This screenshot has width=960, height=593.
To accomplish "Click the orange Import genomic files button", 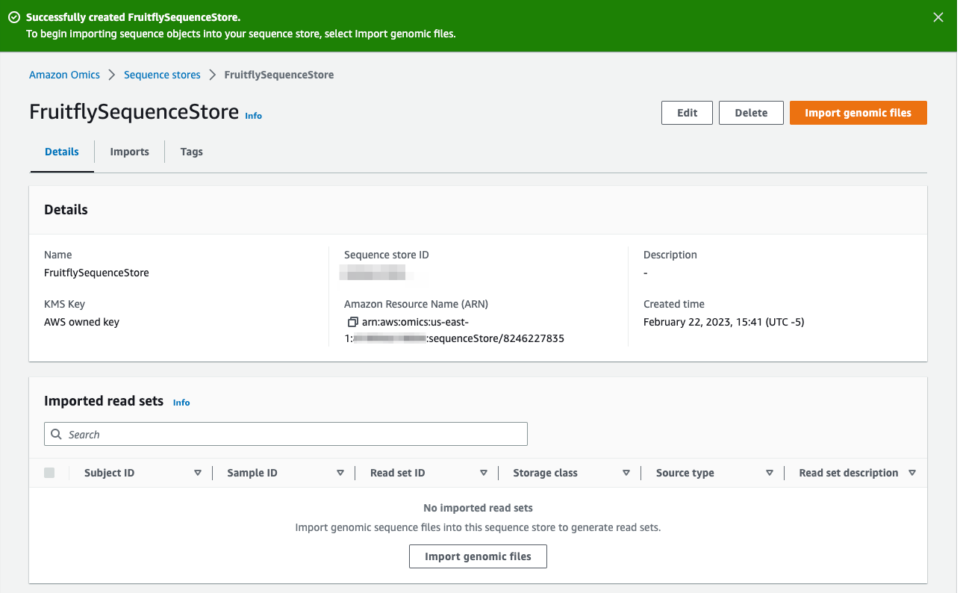I will [858, 112].
